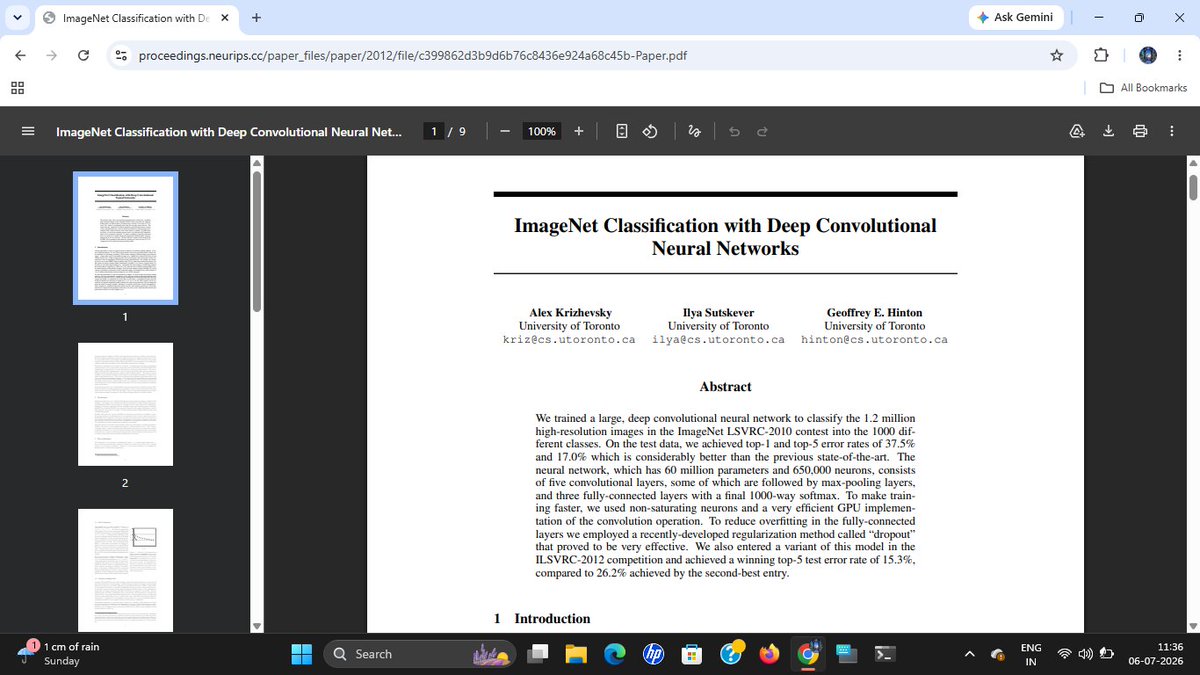Open the Chrome three-dot menu

coord(1179,55)
